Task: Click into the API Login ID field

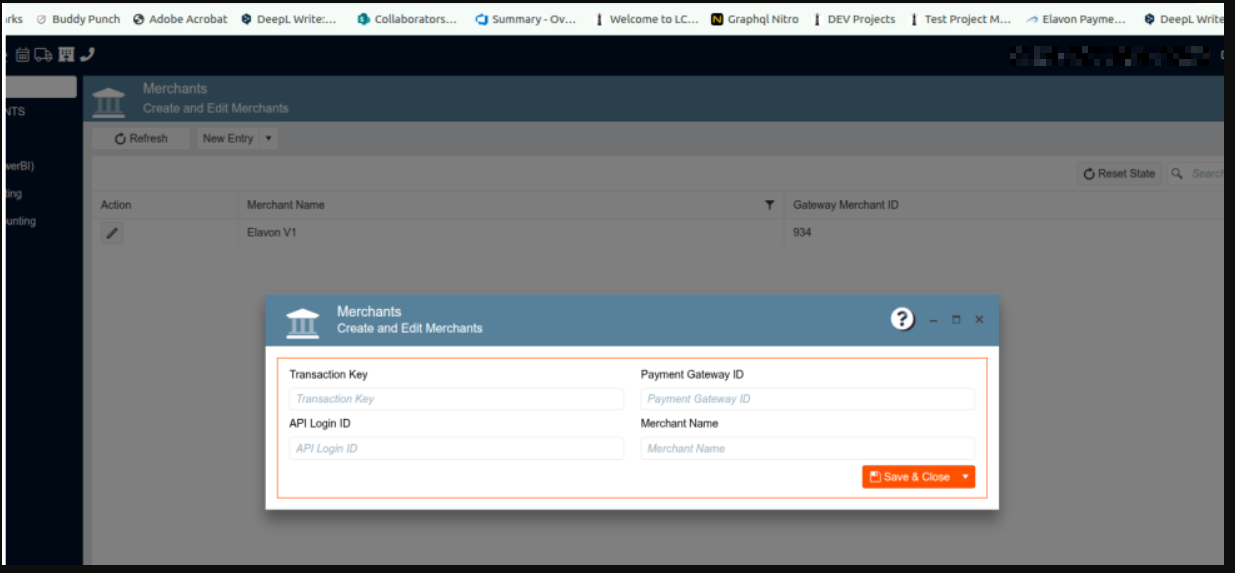Action: tap(456, 449)
